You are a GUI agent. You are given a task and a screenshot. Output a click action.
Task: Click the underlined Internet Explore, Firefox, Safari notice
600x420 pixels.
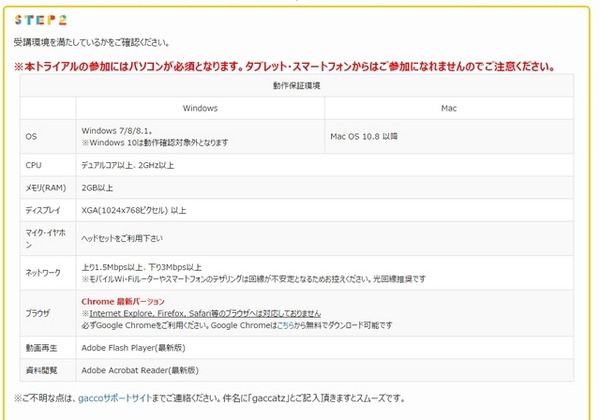(205, 314)
